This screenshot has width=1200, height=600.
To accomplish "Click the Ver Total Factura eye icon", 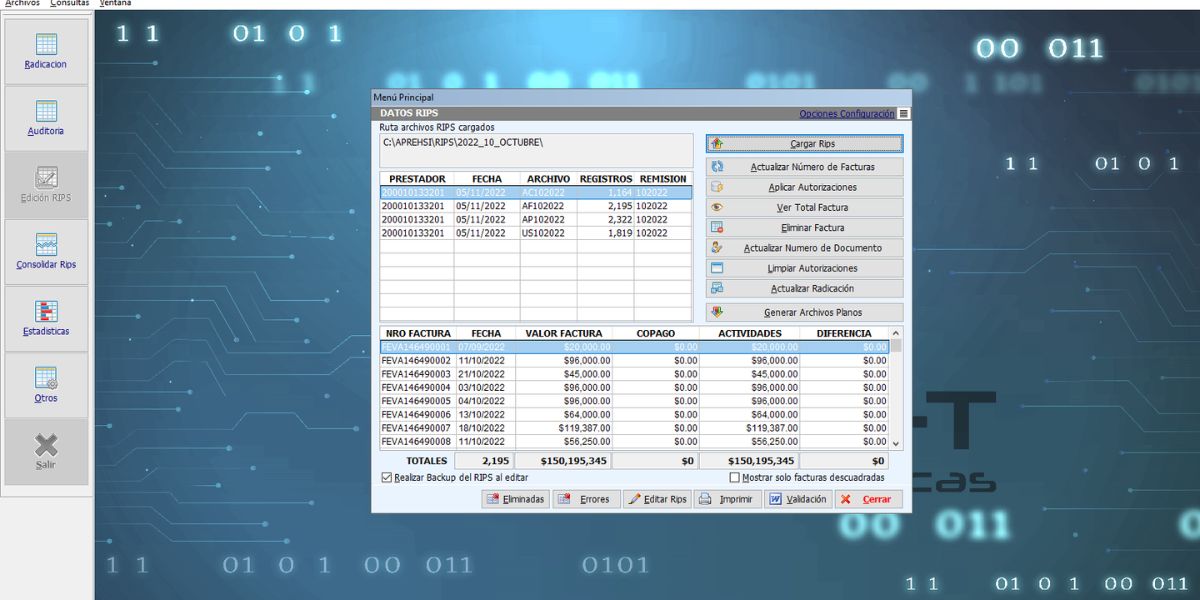I will (716, 208).
